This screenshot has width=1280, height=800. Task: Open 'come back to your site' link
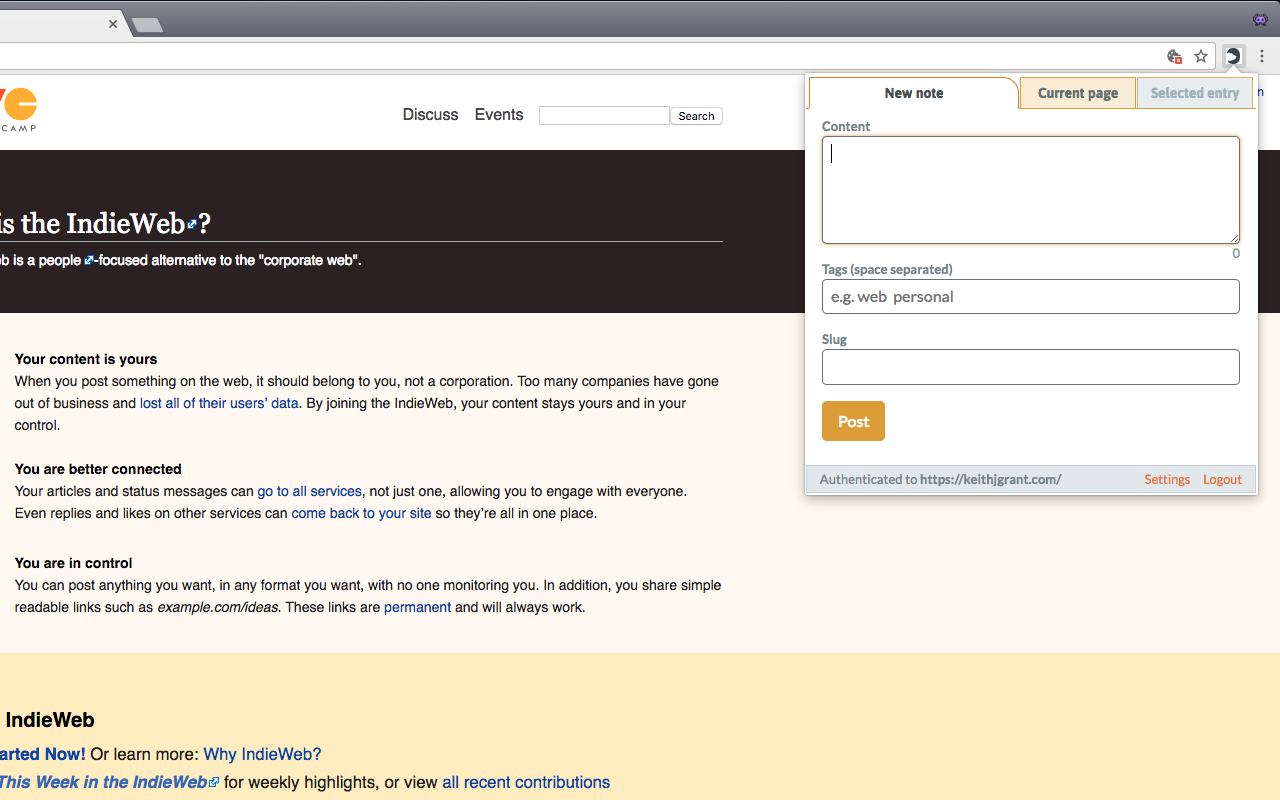pos(361,513)
